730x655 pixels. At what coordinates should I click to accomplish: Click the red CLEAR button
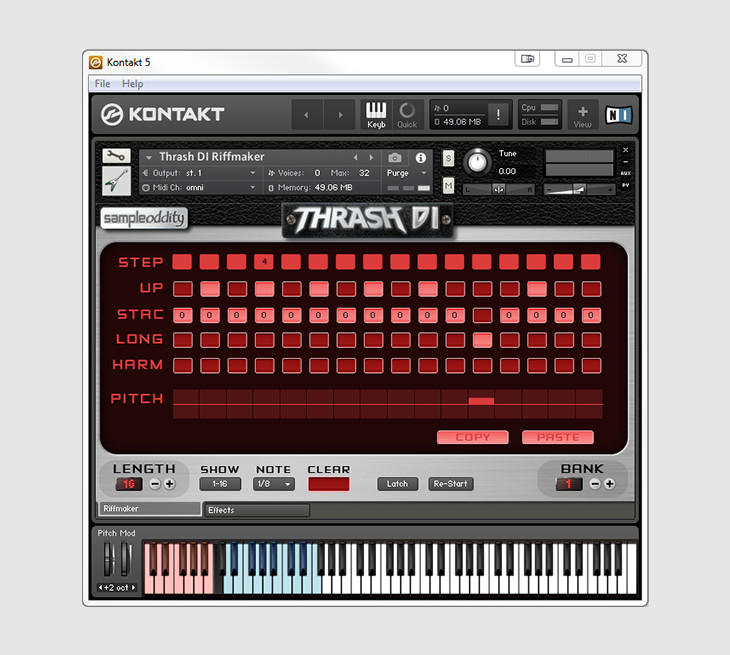329,484
